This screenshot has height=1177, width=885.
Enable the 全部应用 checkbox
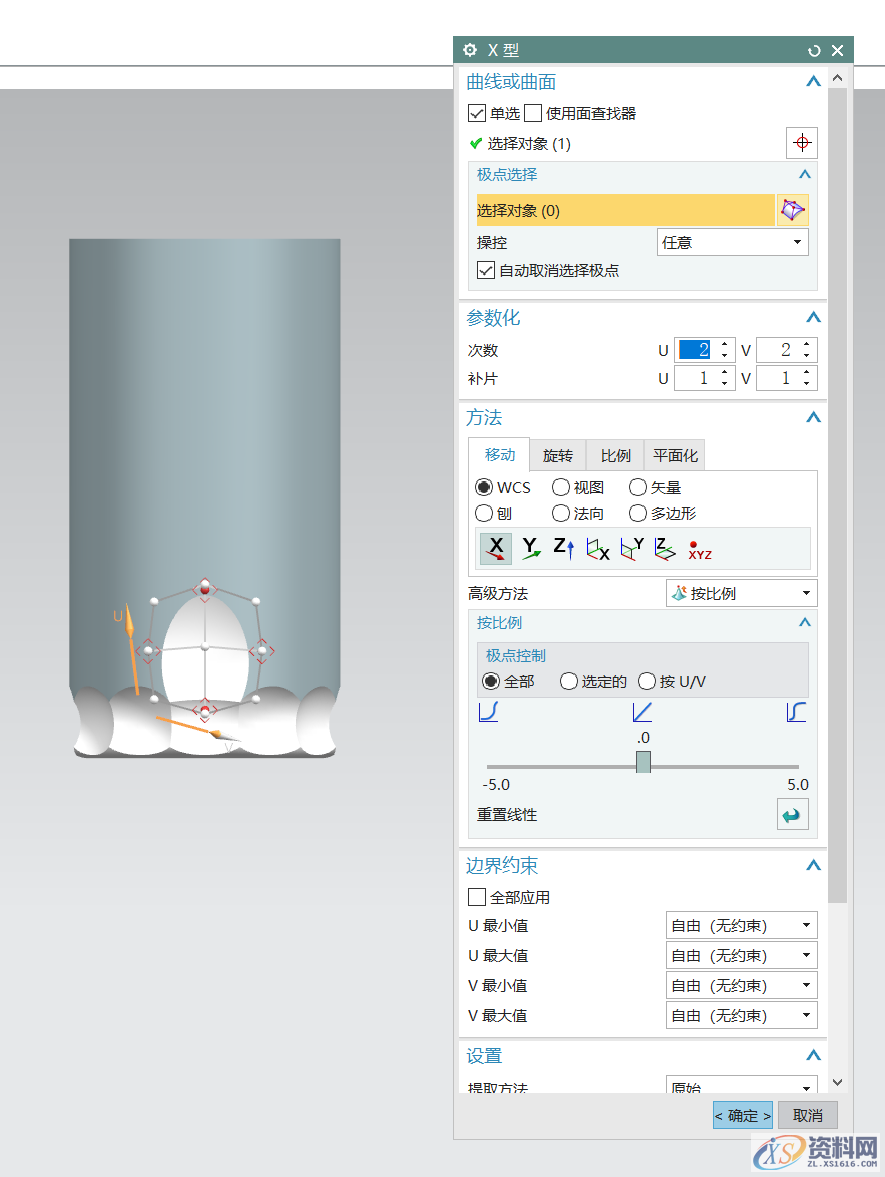click(x=477, y=898)
